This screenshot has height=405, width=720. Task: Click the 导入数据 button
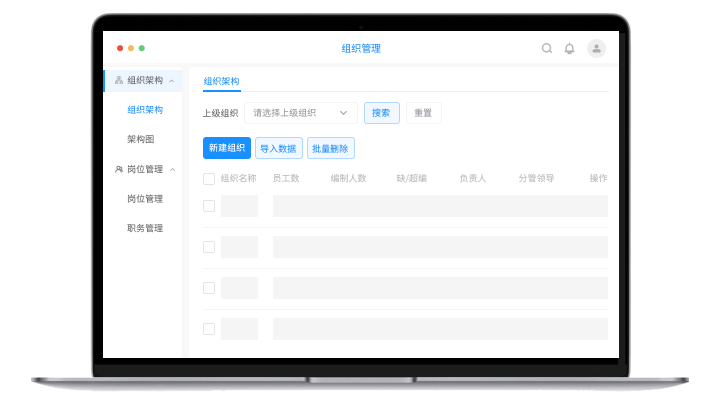coord(278,148)
